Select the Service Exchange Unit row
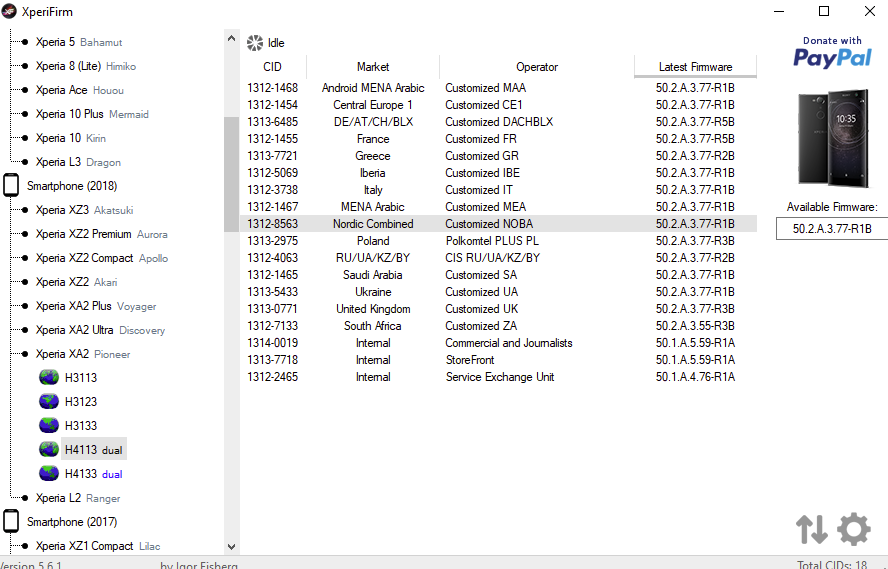 498,377
